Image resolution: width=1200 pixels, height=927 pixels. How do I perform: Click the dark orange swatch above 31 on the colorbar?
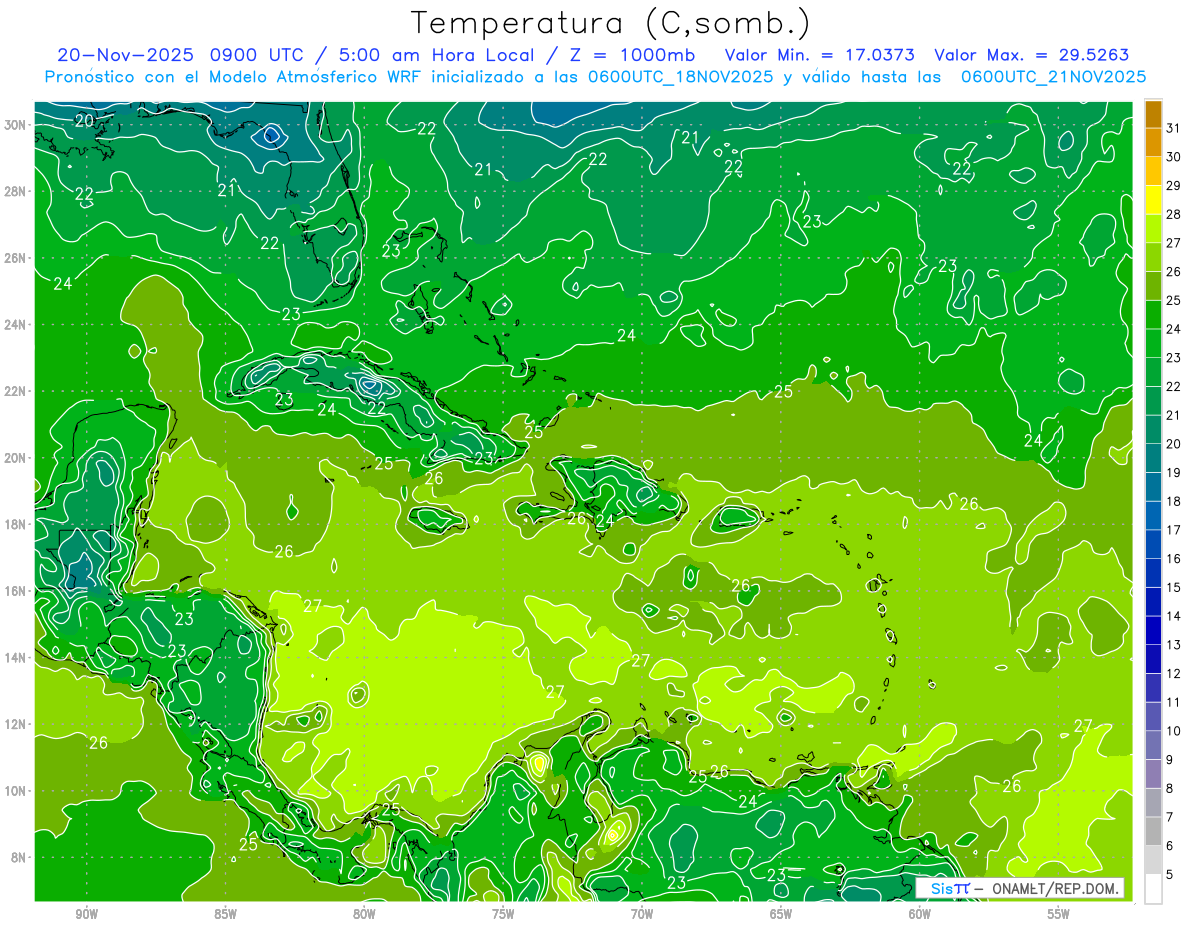point(1153,114)
